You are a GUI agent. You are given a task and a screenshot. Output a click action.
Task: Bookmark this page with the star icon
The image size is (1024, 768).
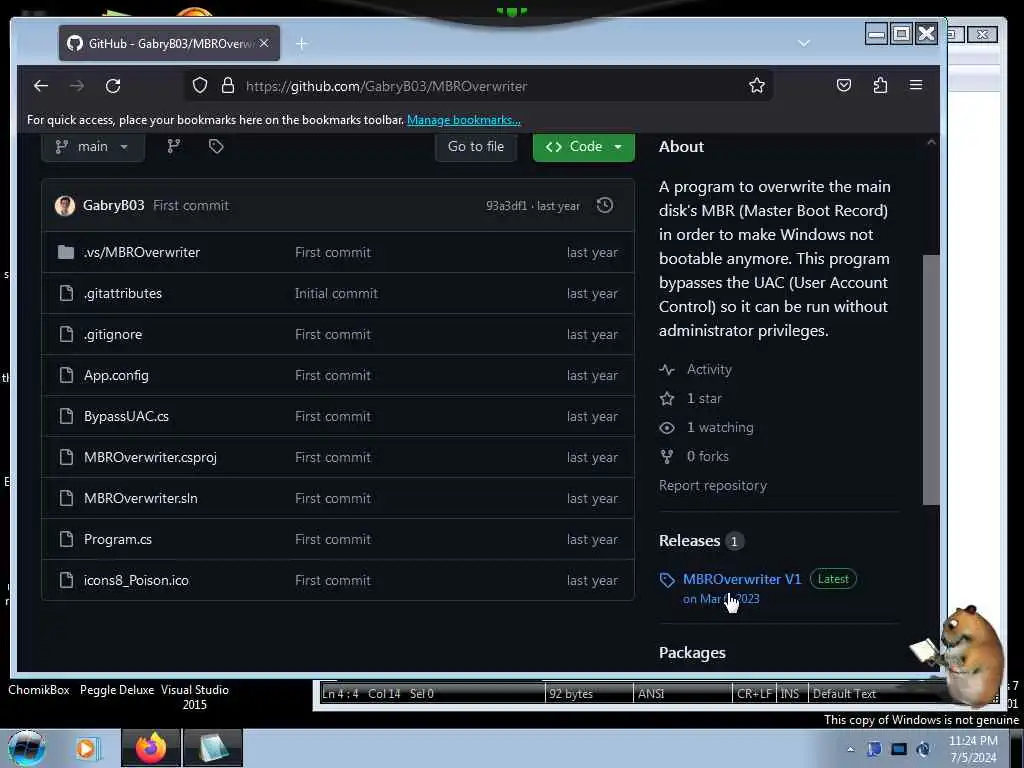757,86
